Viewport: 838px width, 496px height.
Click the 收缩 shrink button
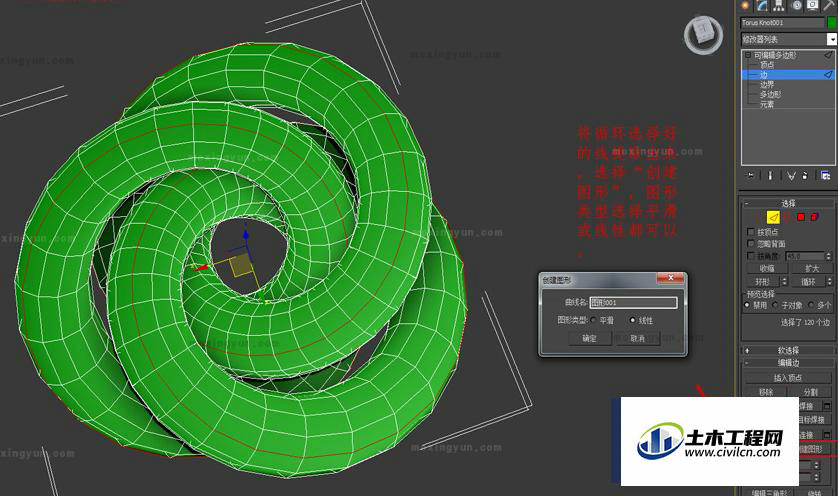[767, 268]
